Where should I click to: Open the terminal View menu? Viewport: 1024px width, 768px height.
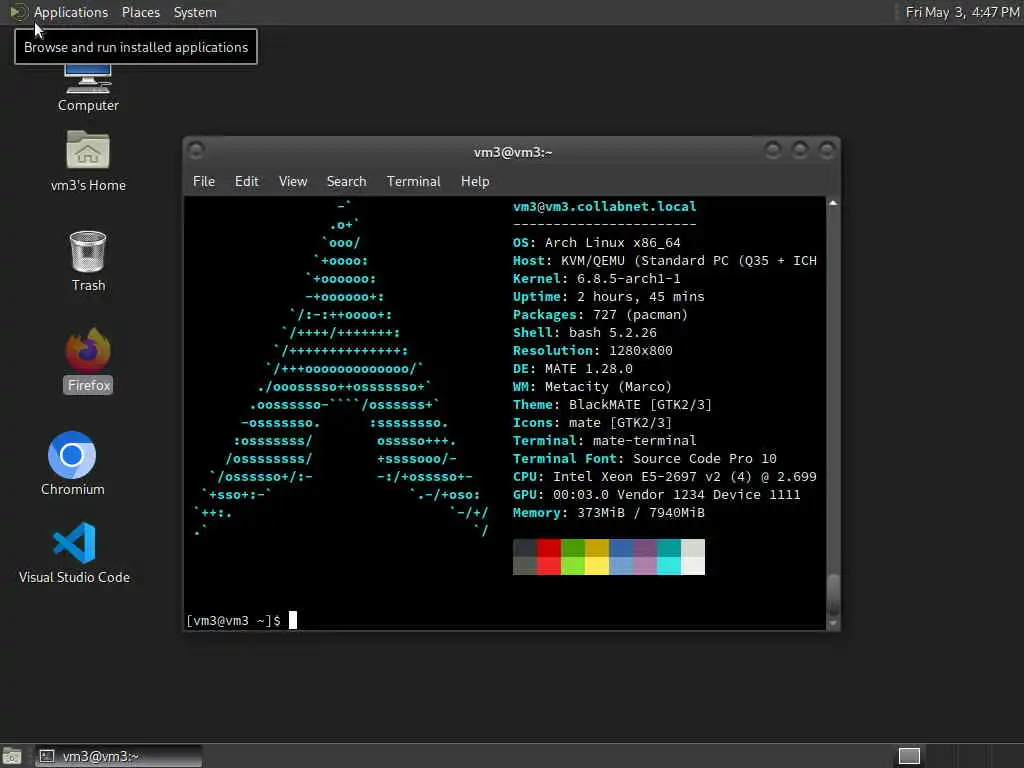tap(293, 182)
